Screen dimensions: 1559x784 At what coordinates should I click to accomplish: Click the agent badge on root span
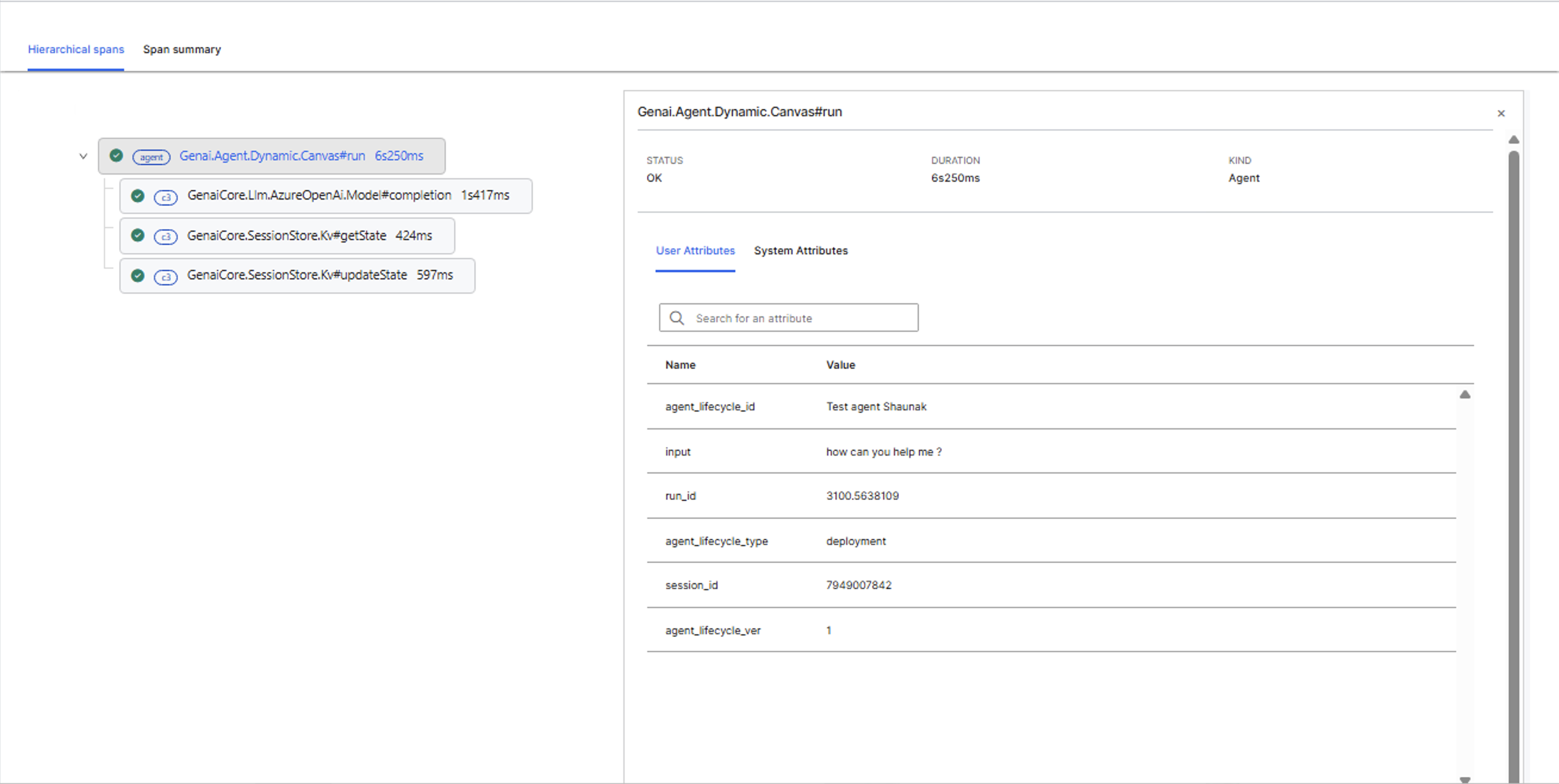tap(151, 157)
